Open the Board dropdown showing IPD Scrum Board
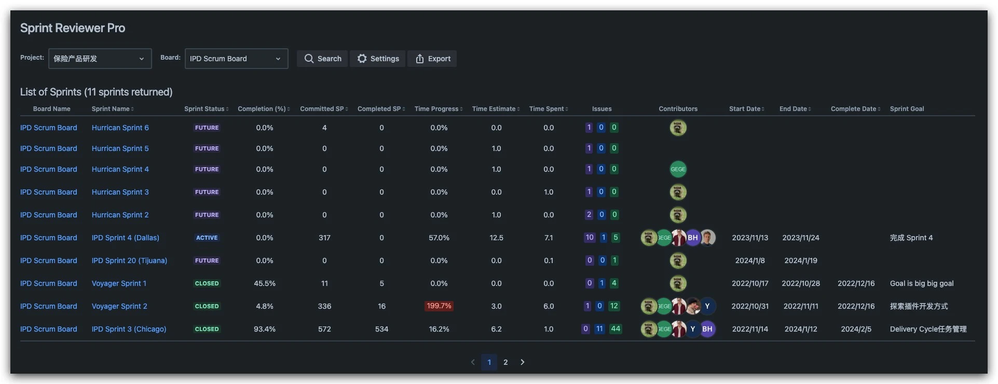The image size is (998, 384). click(236, 59)
